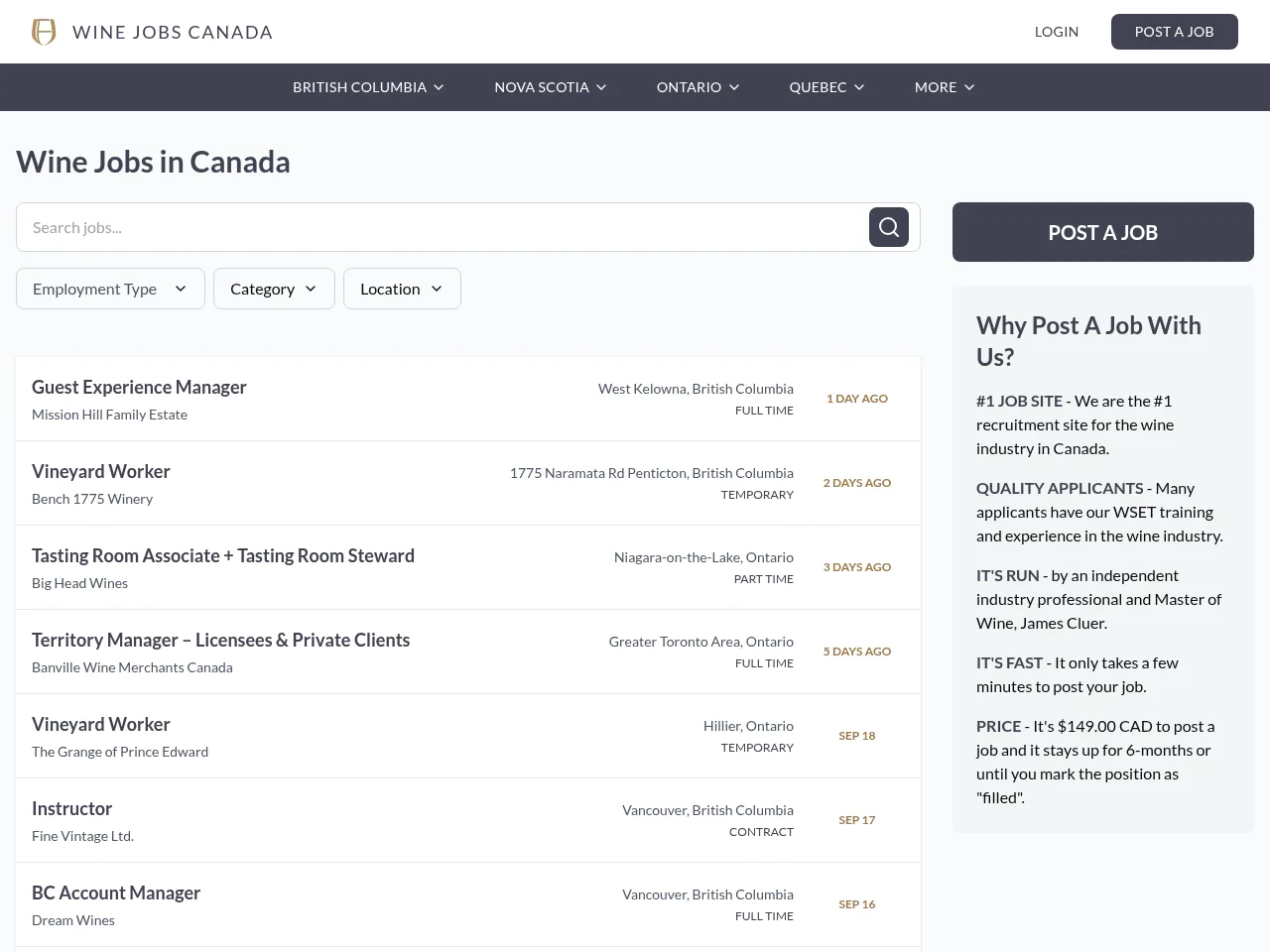Image resolution: width=1270 pixels, height=952 pixels.
Task: Expand the Employment Type filter
Action: click(x=110, y=289)
